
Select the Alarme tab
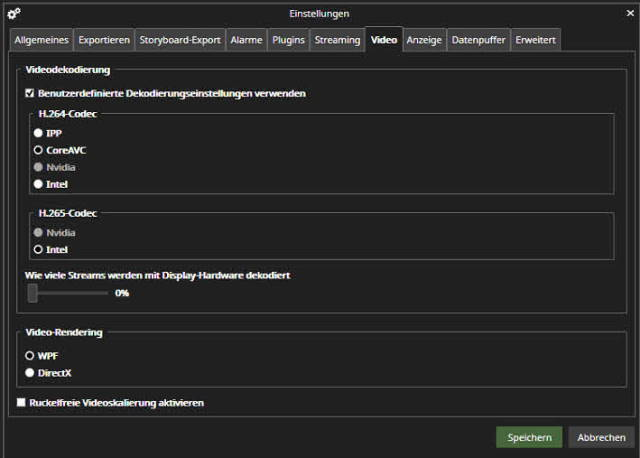coord(246,40)
